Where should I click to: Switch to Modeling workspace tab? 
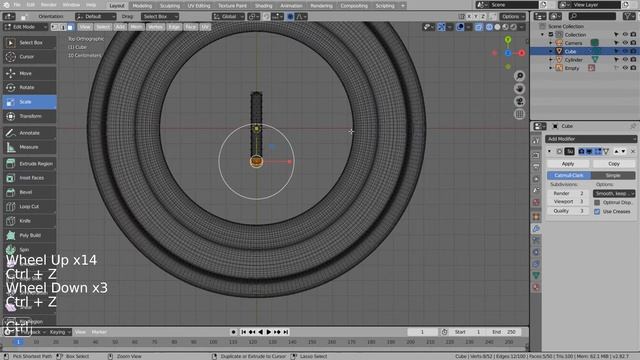[x=142, y=6]
